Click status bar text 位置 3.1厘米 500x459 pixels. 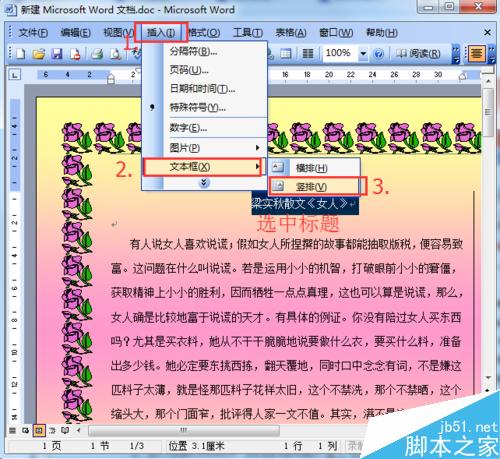coord(197,446)
